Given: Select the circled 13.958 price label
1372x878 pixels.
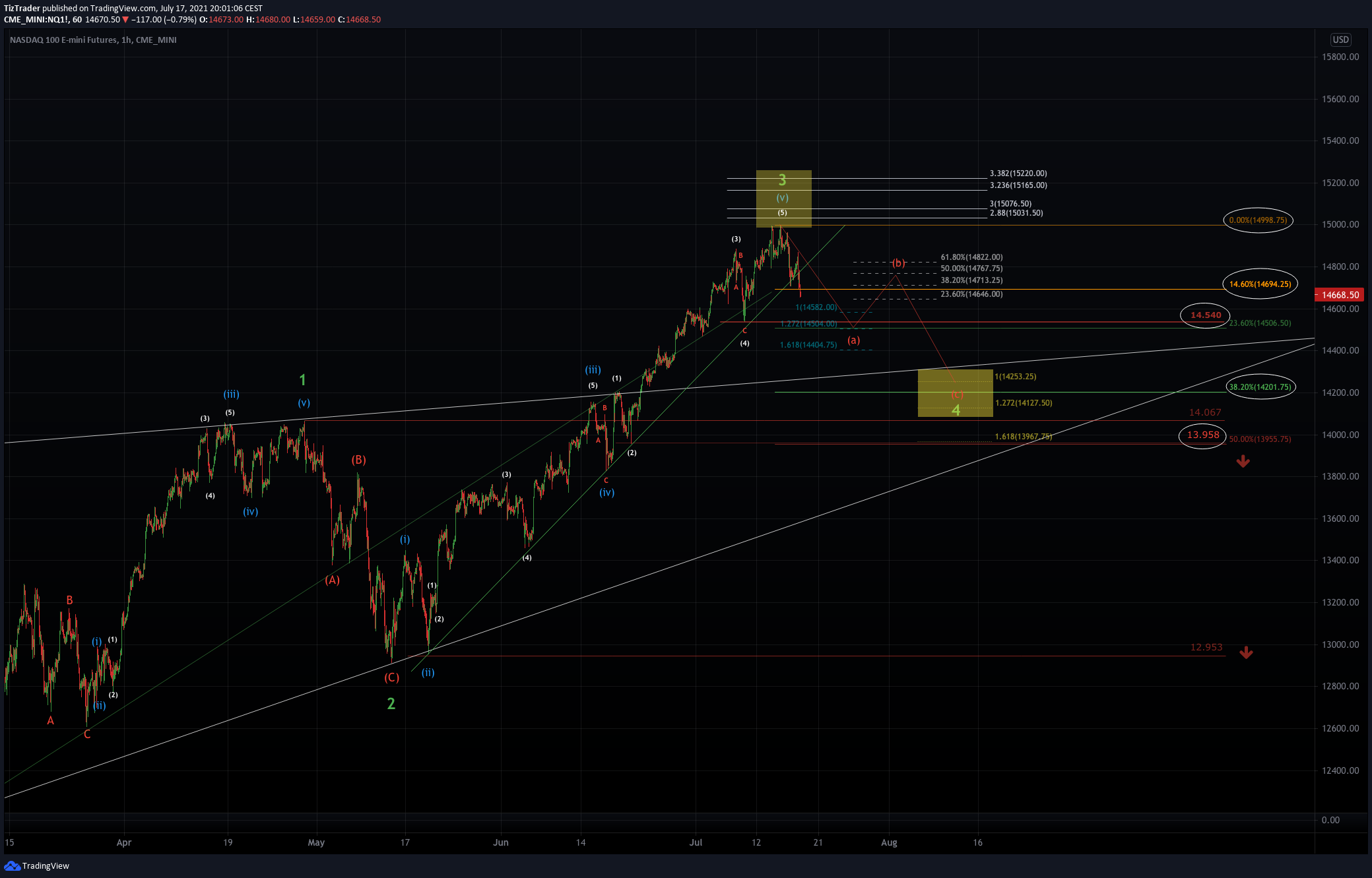Looking at the screenshot, I should [x=1203, y=435].
